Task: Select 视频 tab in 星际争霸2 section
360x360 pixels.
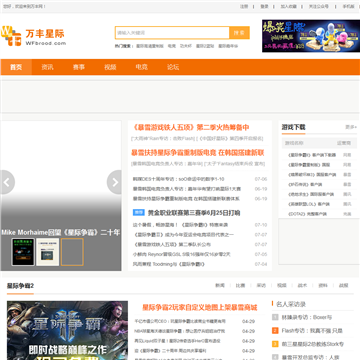Action: 282,285
